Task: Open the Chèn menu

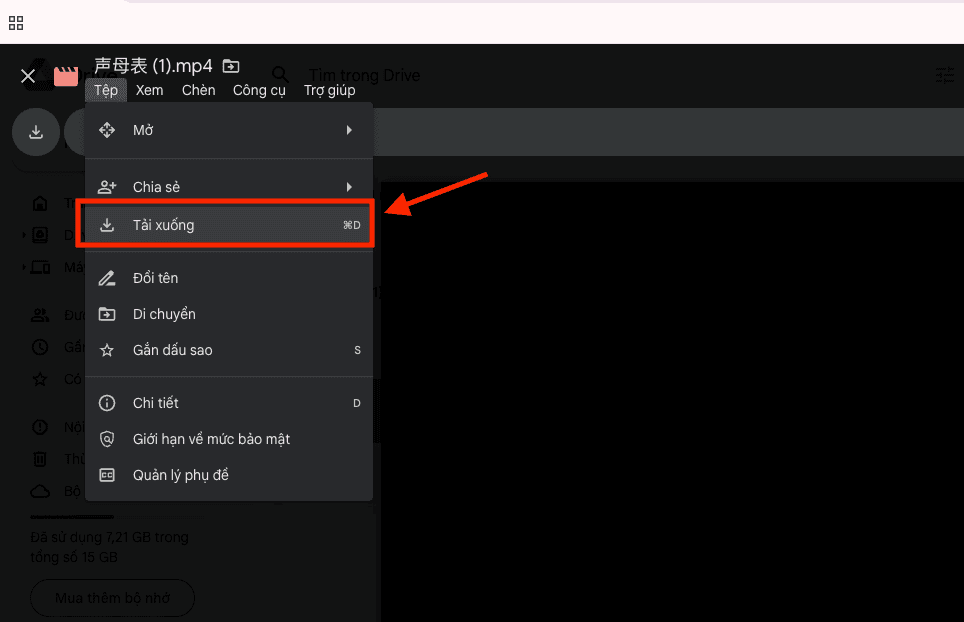Action: point(199,90)
